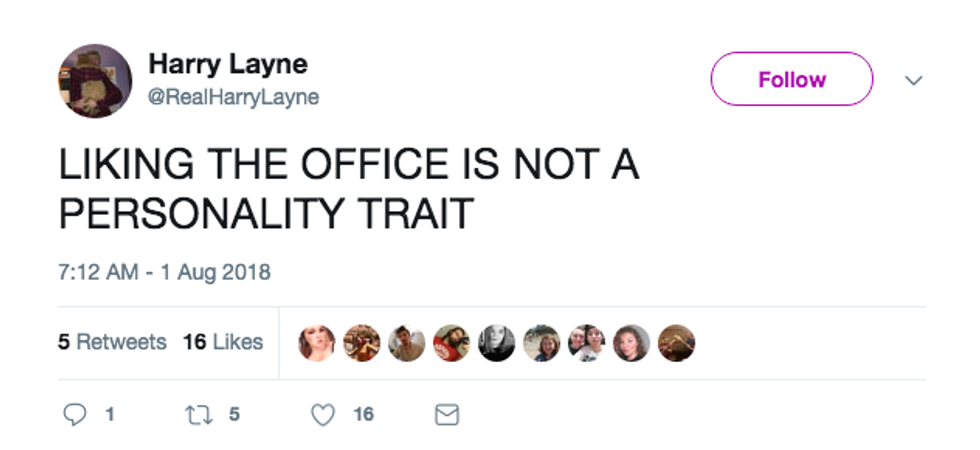980x450 pixels.
Task: Open the 7:12 AM - 1 Aug 2018 timestamp
Action: pos(165,271)
